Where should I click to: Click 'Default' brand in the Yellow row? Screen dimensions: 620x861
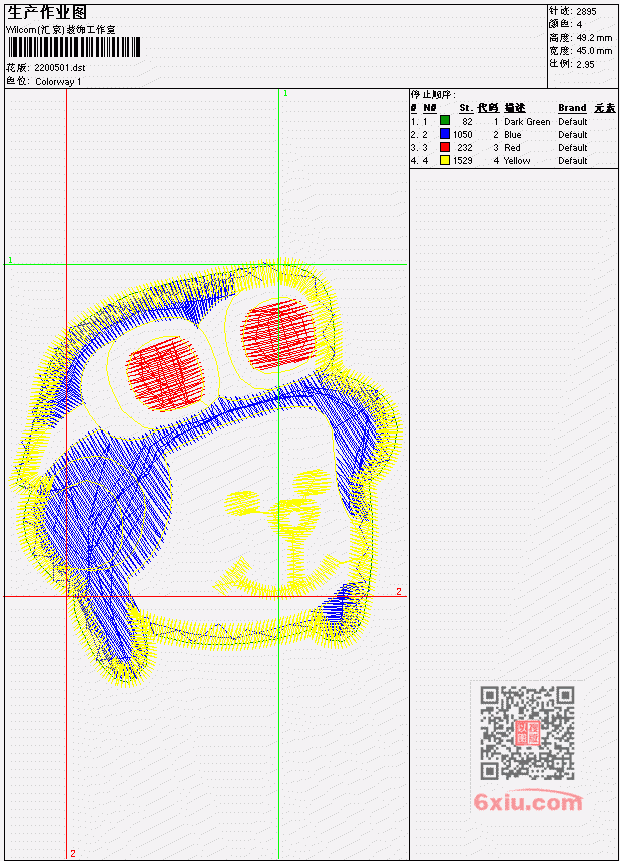[x=573, y=161]
